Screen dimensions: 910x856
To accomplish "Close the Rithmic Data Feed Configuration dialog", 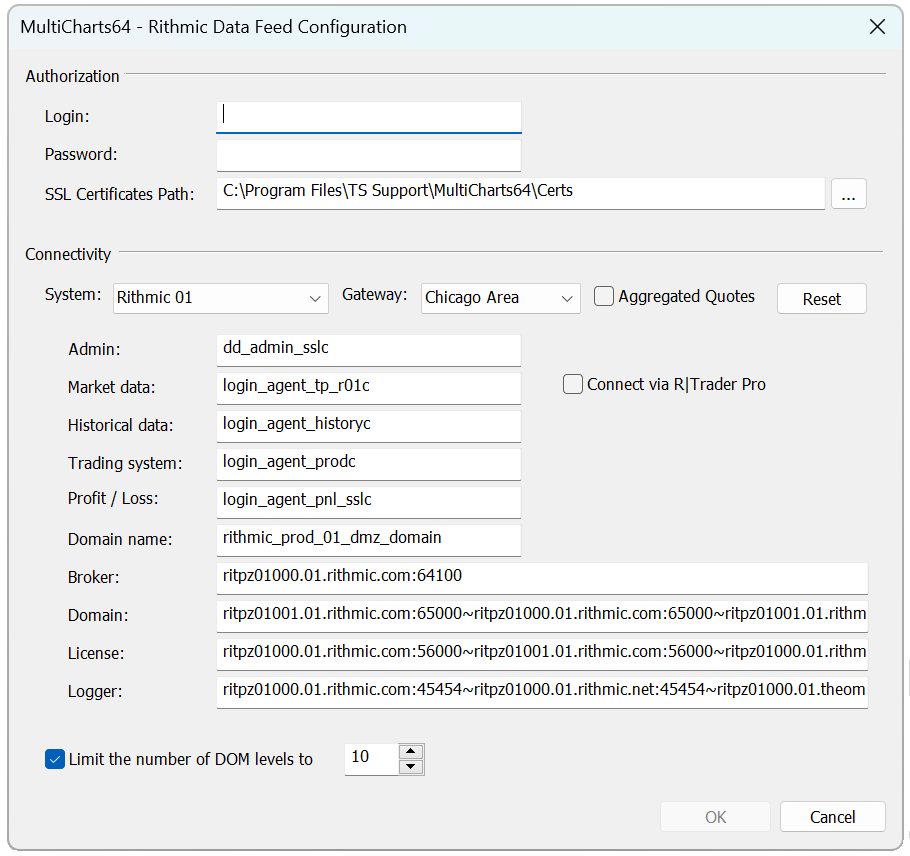I will click(878, 27).
